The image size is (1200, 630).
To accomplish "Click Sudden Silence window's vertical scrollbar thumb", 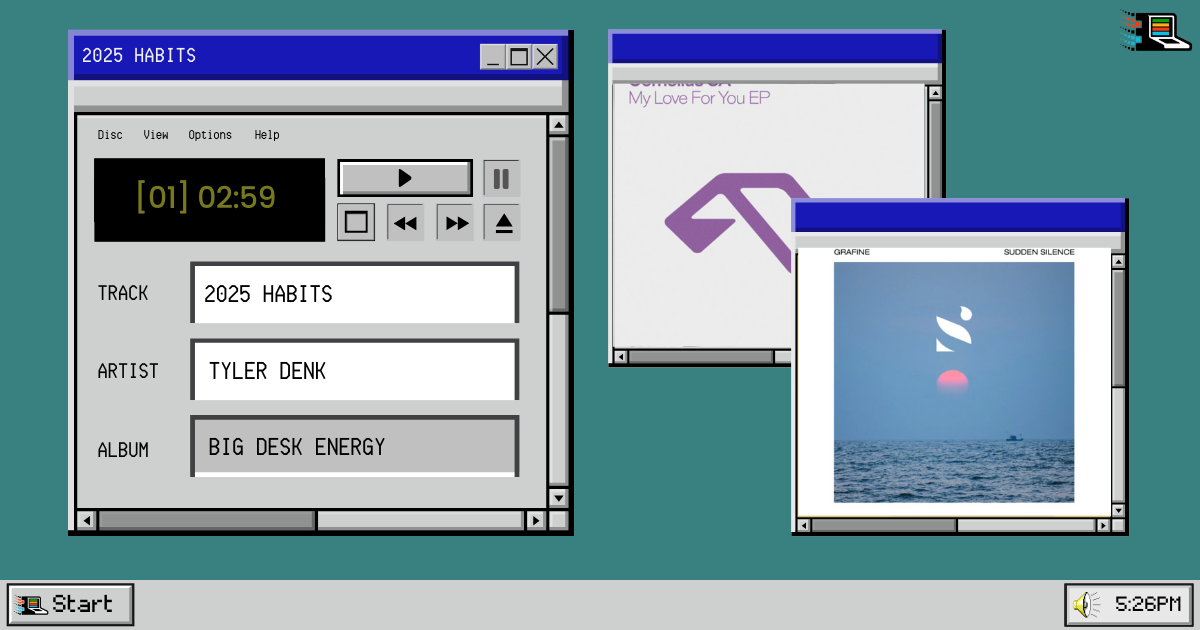I will coord(1118,327).
